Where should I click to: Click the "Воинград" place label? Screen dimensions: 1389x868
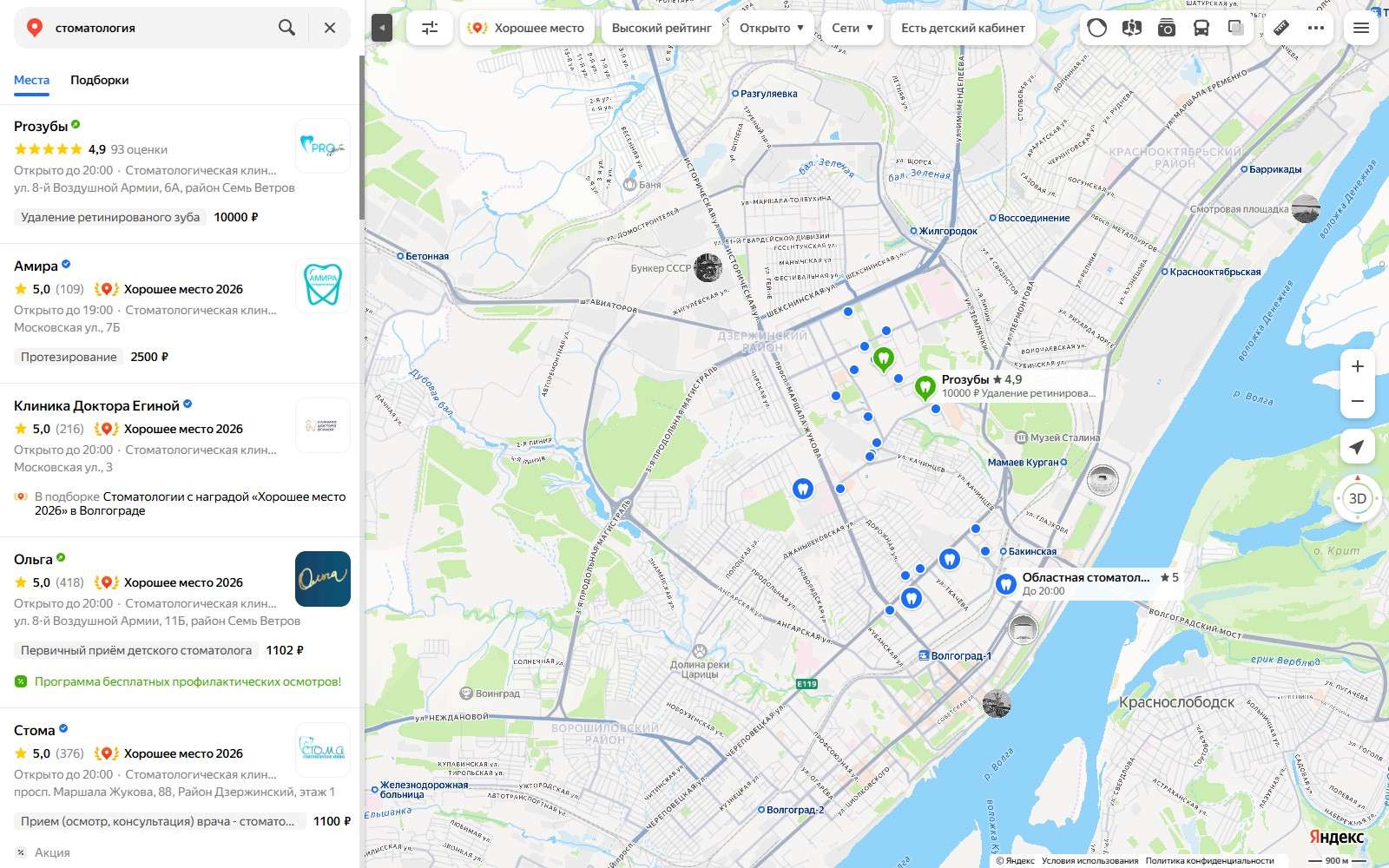pyautogui.click(x=497, y=694)
